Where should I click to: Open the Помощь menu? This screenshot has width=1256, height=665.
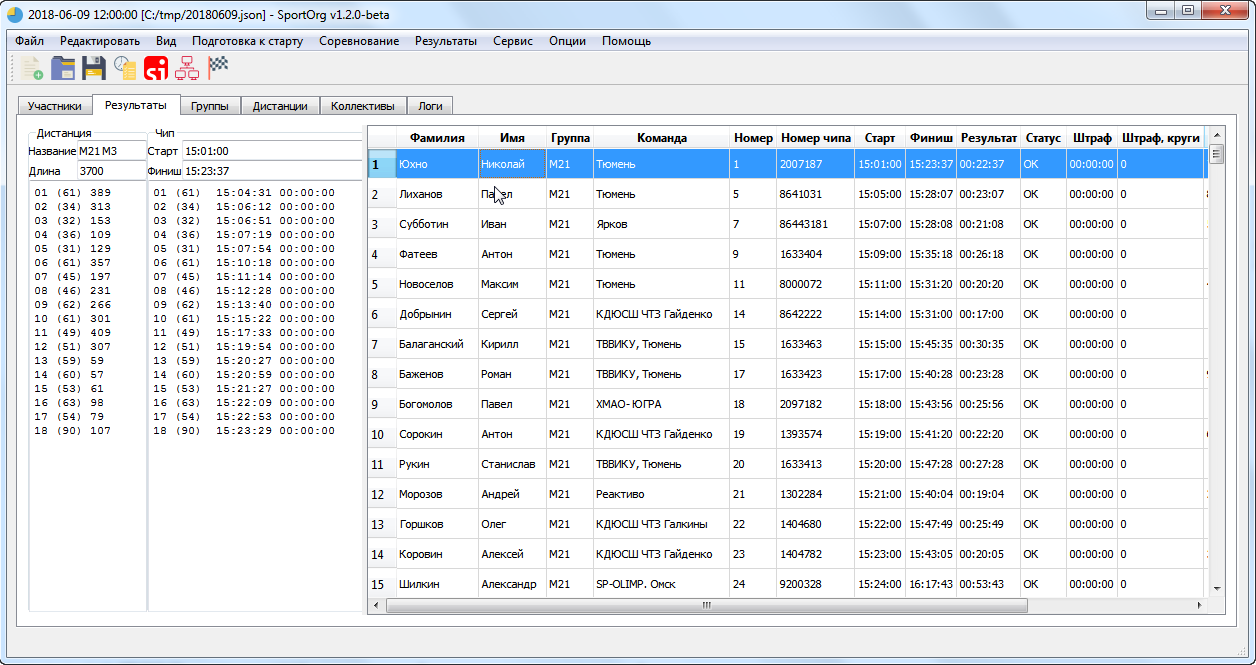(626, 41)
